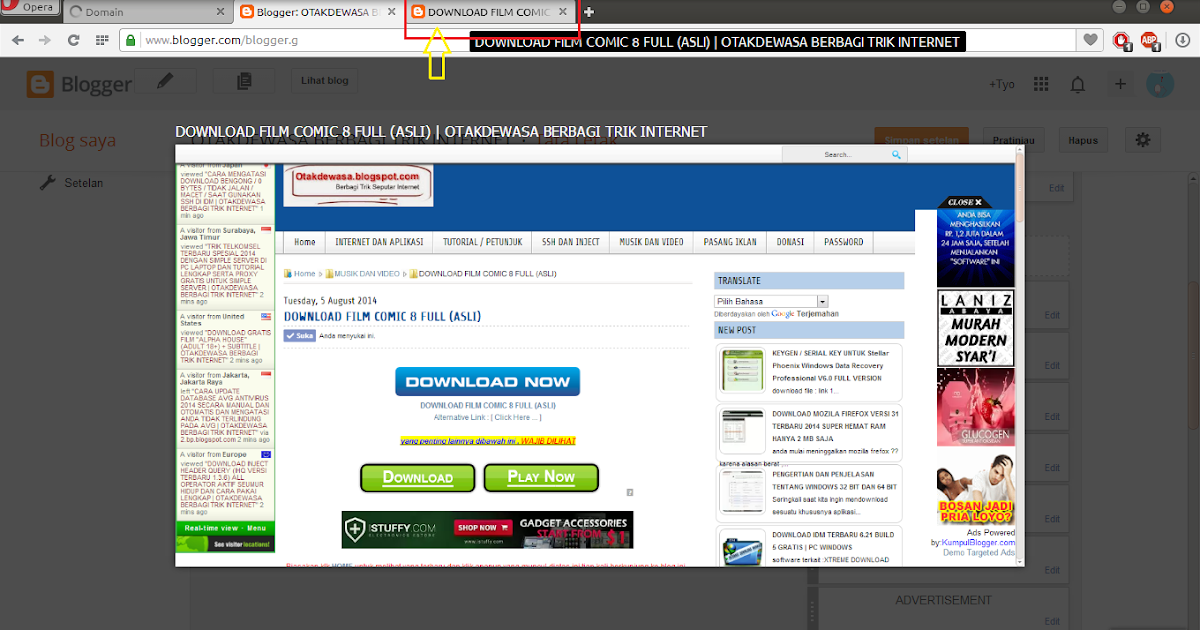Go back with the browser back arrow
Image resolution: width=1200 pixels, height=630 pixels.
tap(17, 41)
